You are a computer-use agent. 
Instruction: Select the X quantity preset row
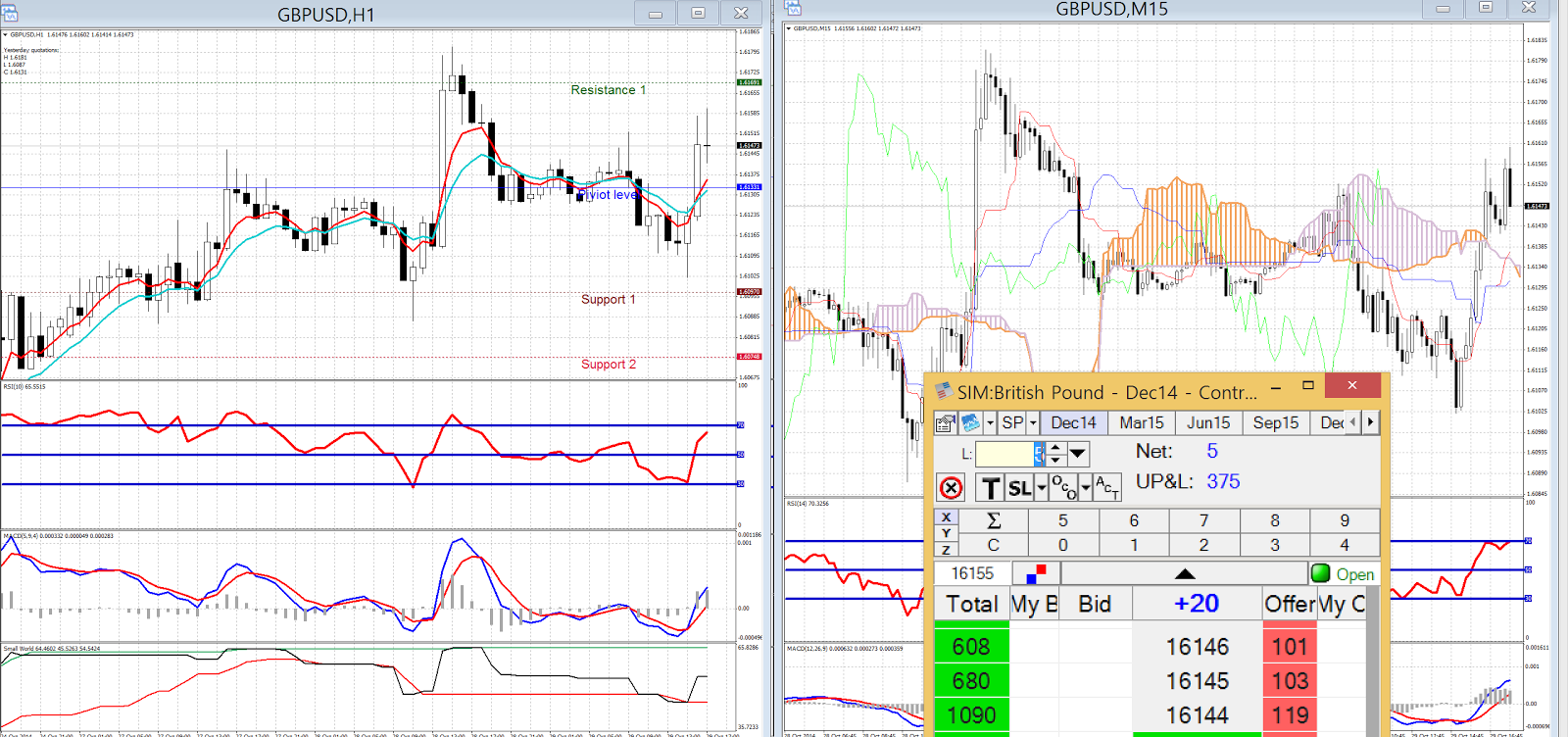946,516
